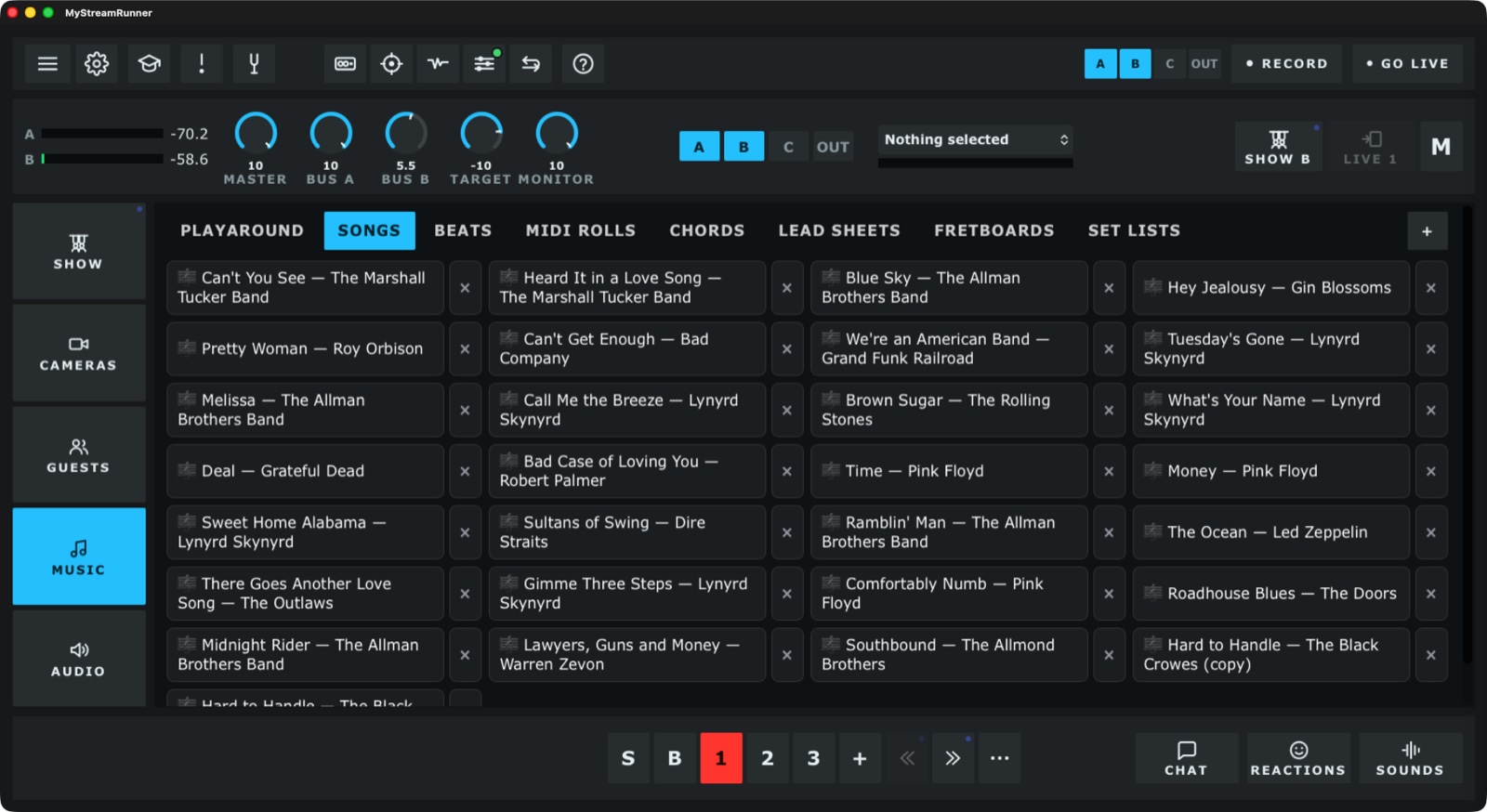Add a new song with plus button
Image resolution: width=1487 pixels, height=812 pixels.
tap(1427, 231)
